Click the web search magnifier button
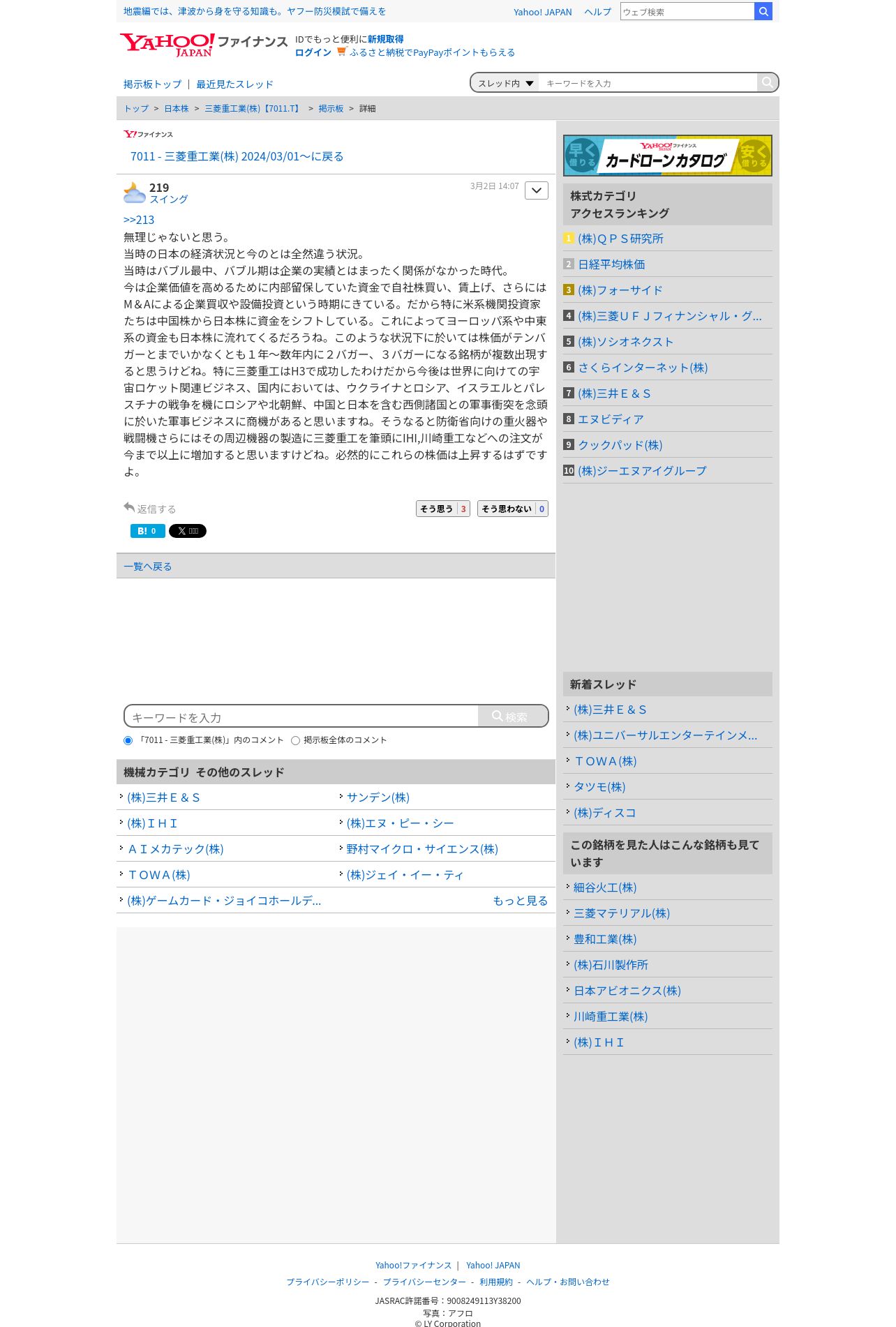The height and width of the screenshot is (1327, 896). tap(763, 11)
